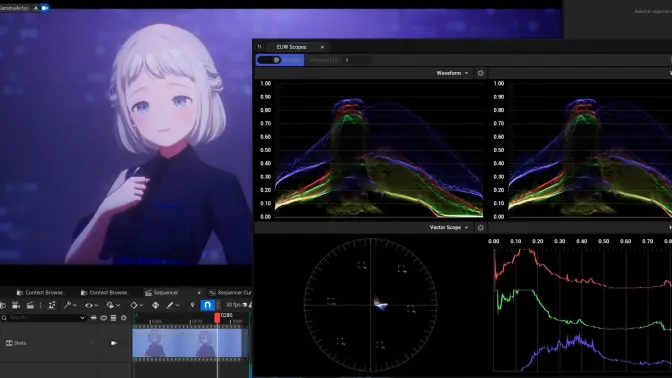Close the EUW Scopes tab

(x=322, y=47)
